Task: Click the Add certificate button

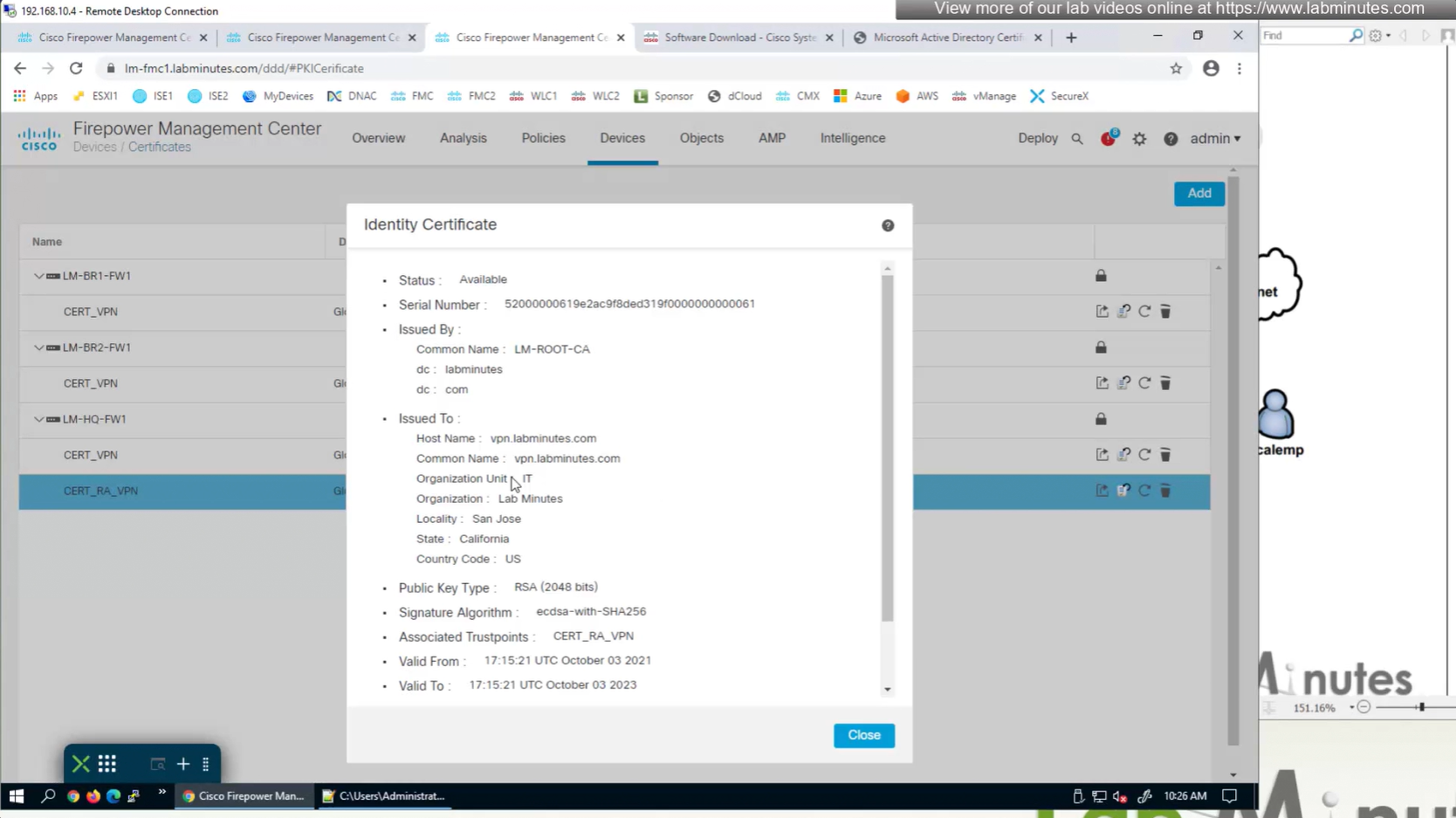Action: coord(1198,194)
